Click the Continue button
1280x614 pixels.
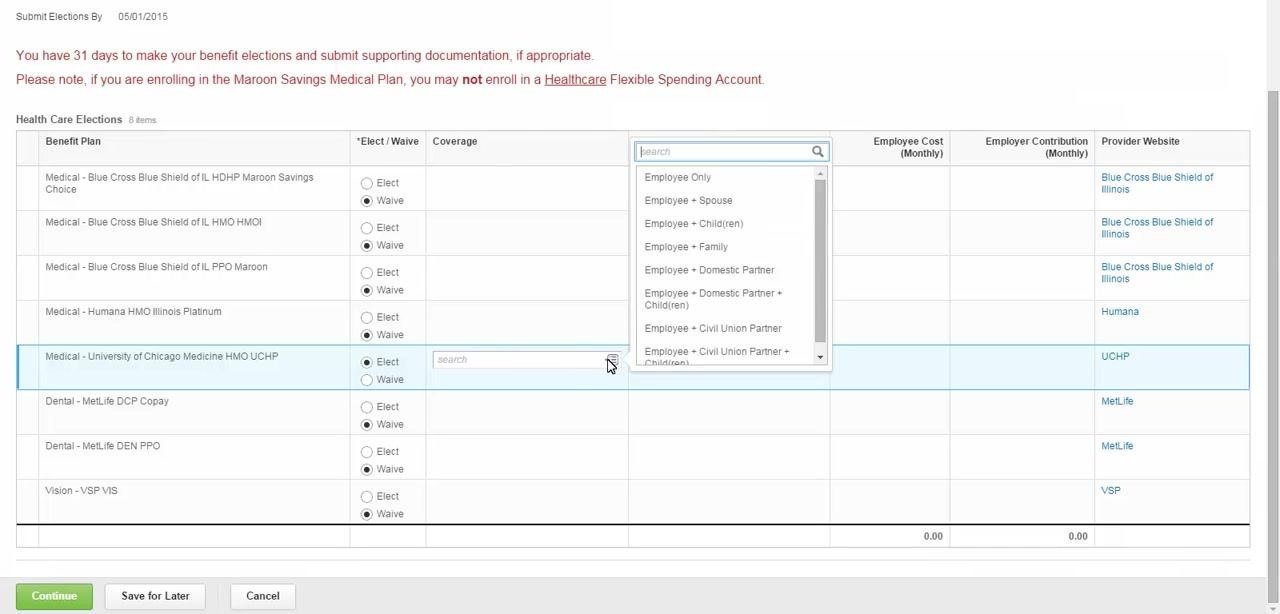click(x=54, y=596)
